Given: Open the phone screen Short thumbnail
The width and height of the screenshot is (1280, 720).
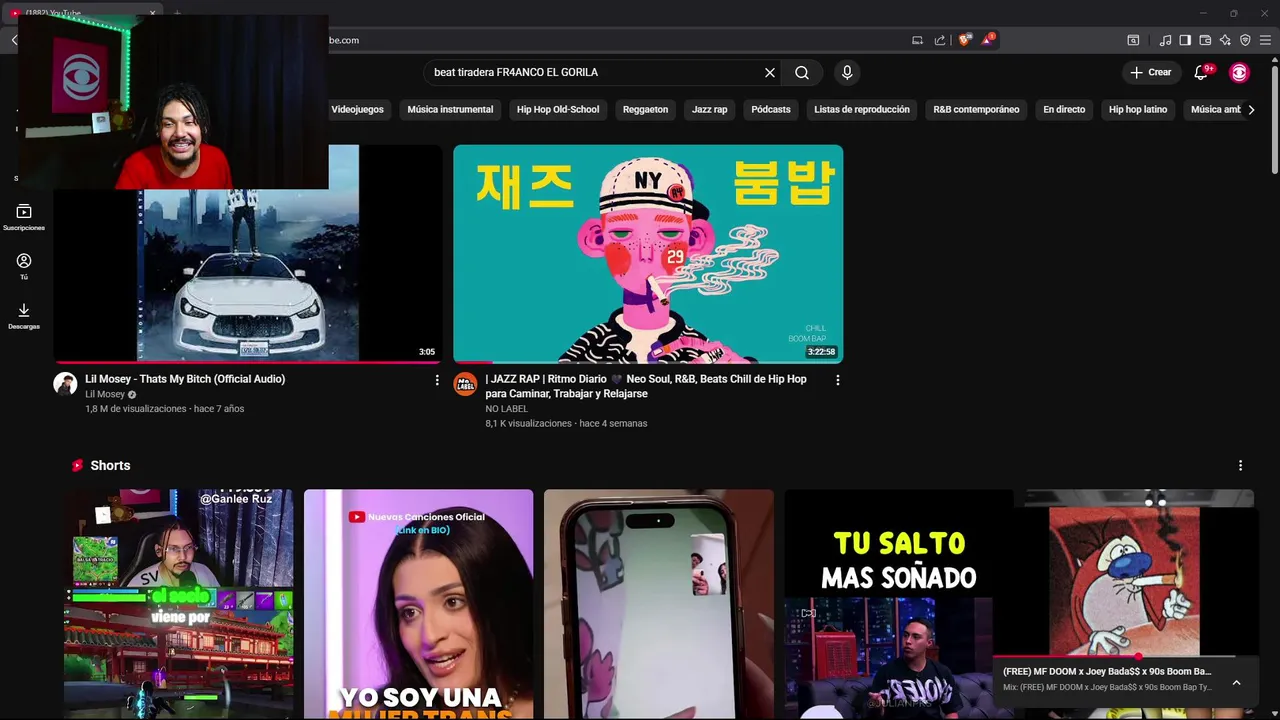Looking at the screenshot, I should coord(658,604).
